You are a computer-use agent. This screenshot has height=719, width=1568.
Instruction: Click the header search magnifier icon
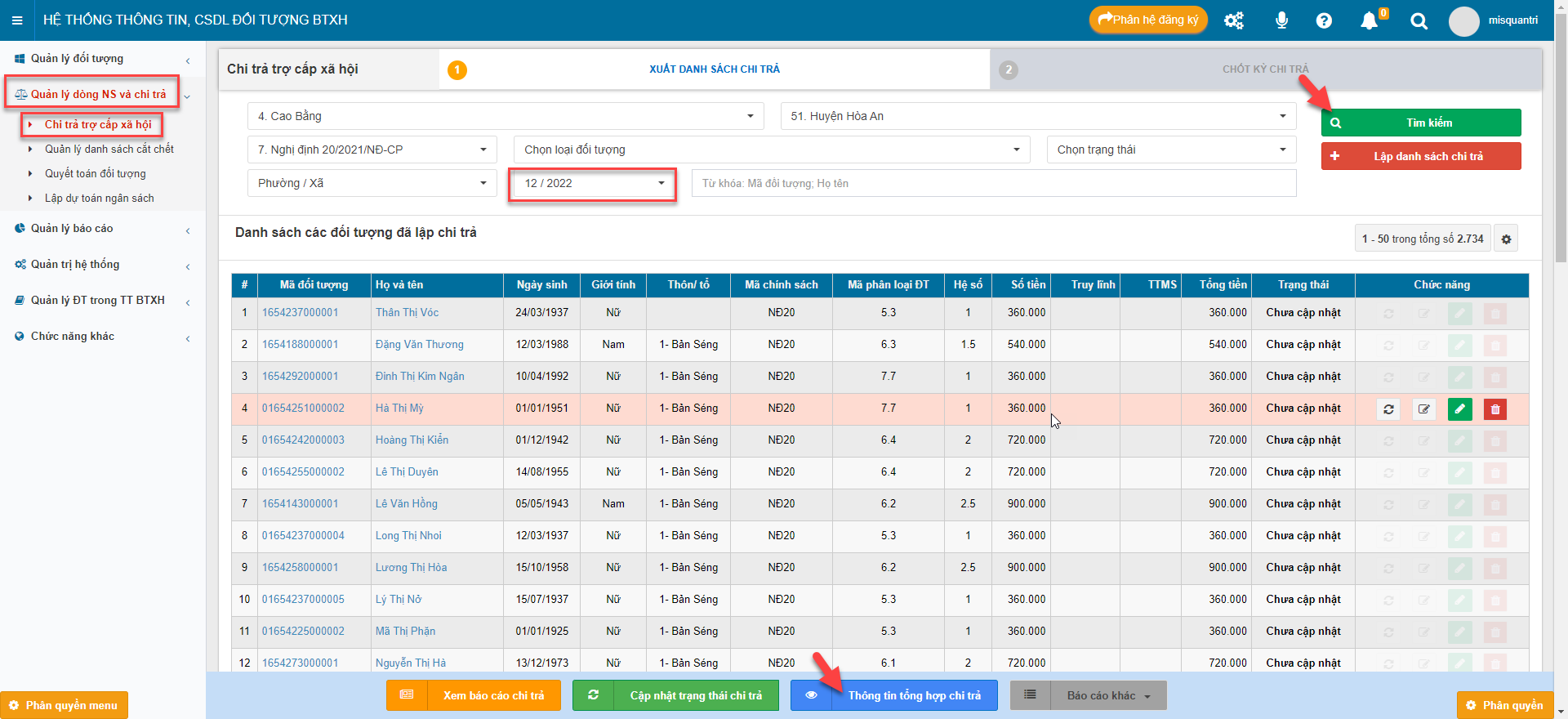click(x=1419, y=21)
